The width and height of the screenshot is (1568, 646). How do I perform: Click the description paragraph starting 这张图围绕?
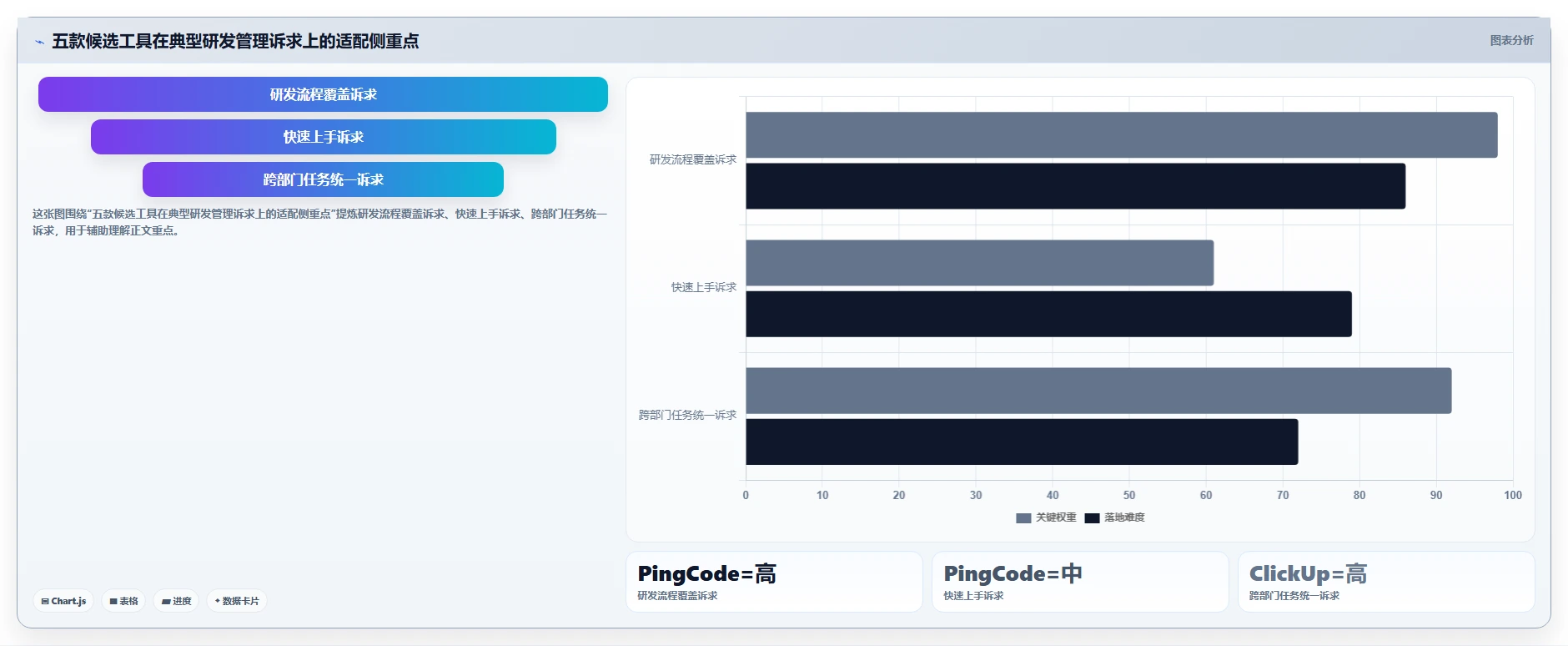320,222
